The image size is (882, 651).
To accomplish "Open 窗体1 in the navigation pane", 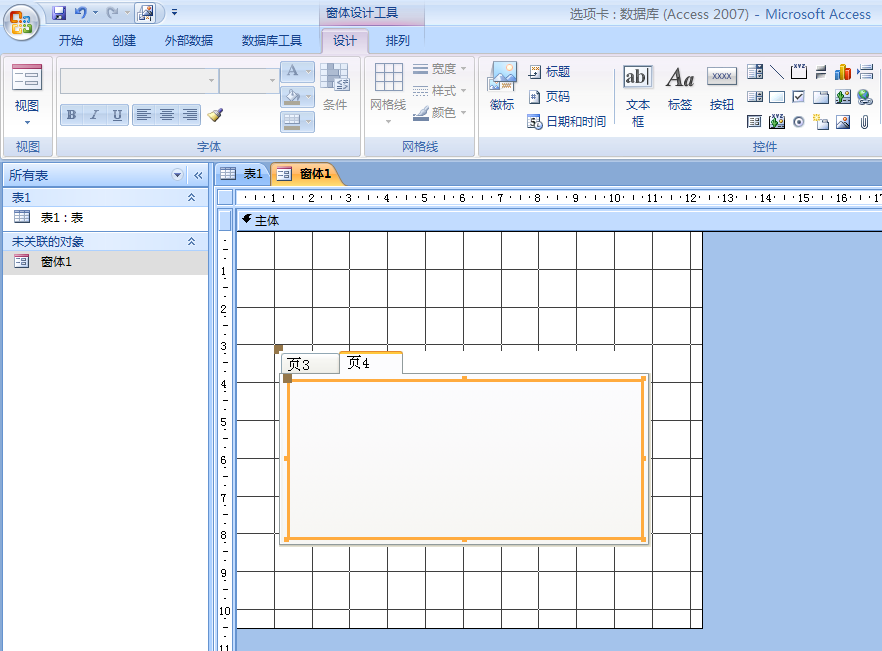I will [56, 262].
